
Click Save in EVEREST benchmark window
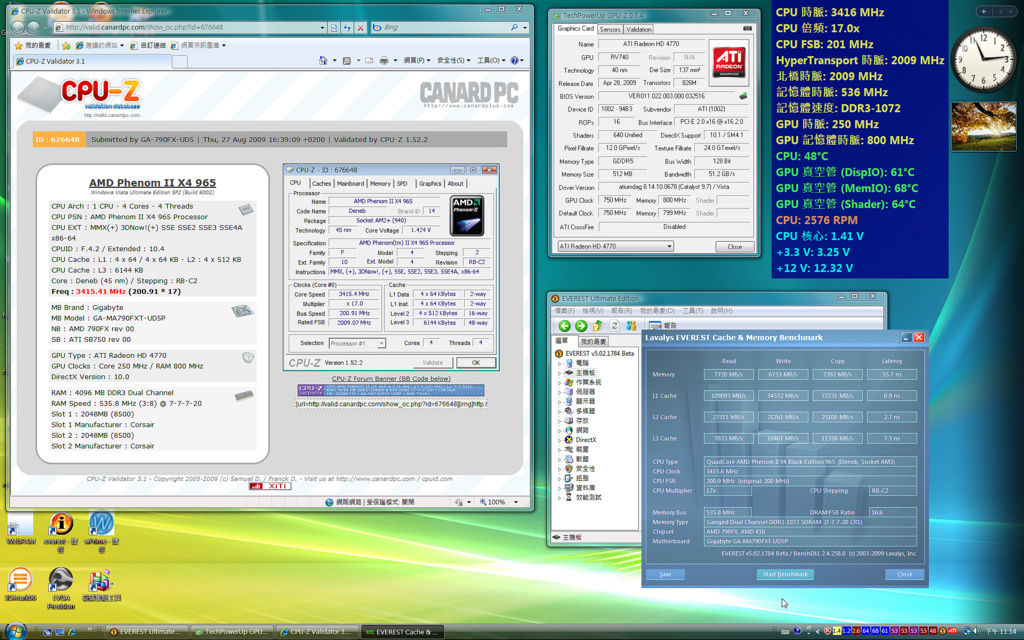point(665,574)
